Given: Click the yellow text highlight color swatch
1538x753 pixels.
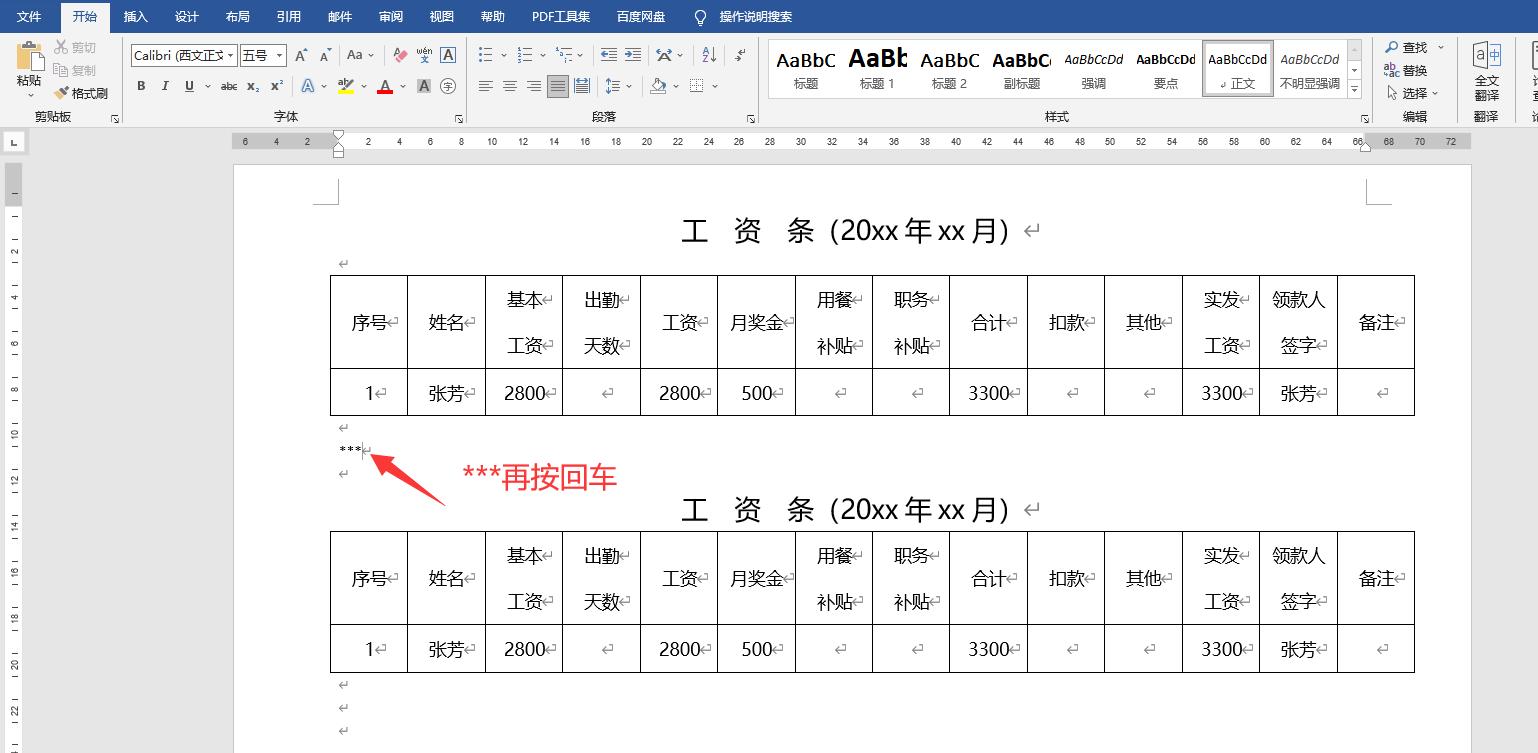Looking at the screenshot, I should [345, 90].
